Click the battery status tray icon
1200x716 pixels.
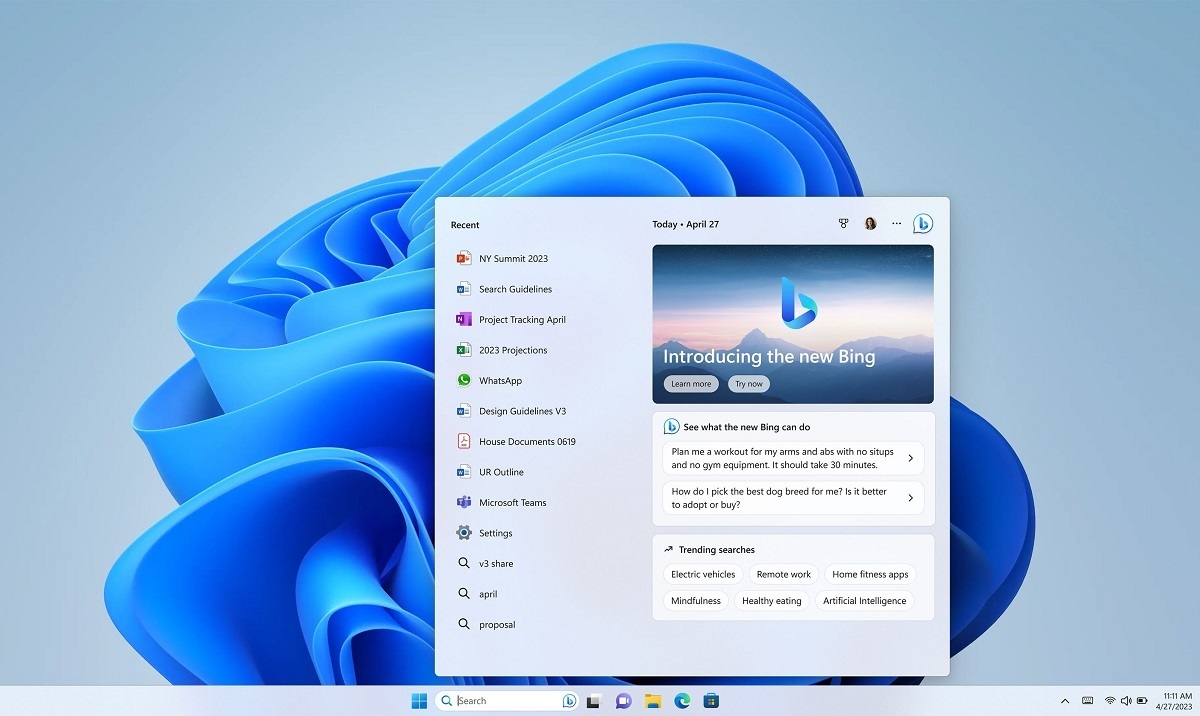[1142, 701]
